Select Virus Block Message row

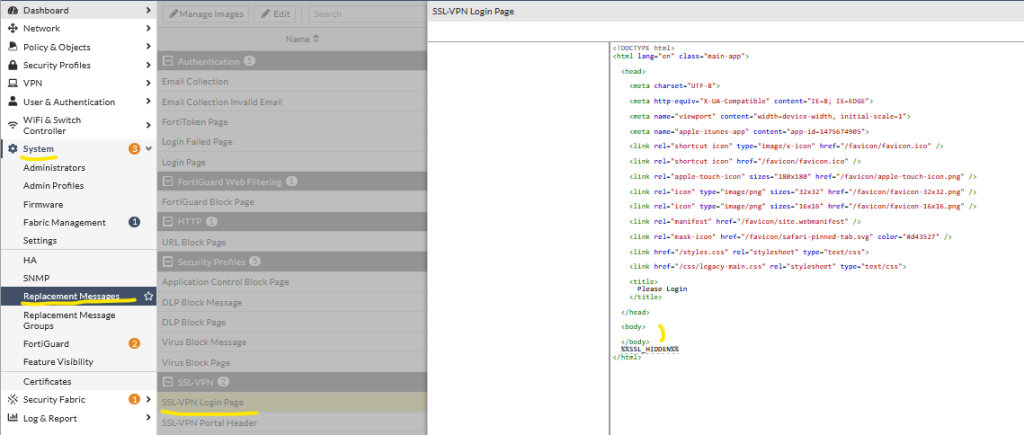[292, 342]
